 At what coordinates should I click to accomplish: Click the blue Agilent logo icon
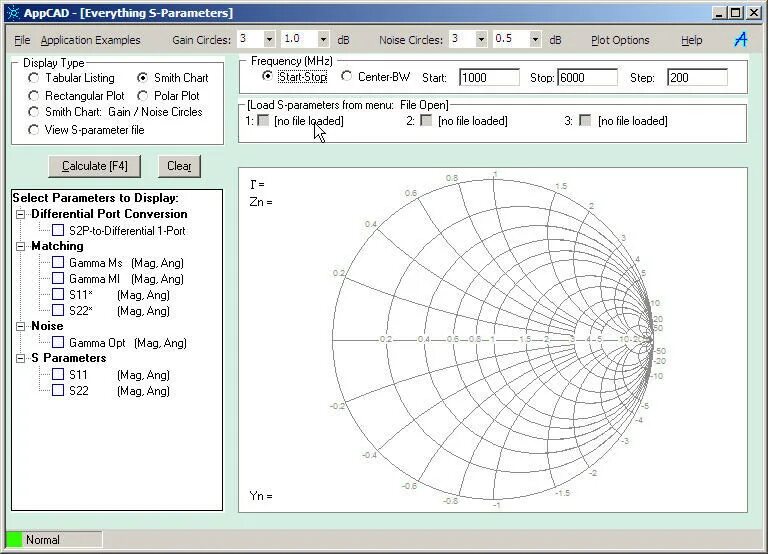click(x=741, y=39)
